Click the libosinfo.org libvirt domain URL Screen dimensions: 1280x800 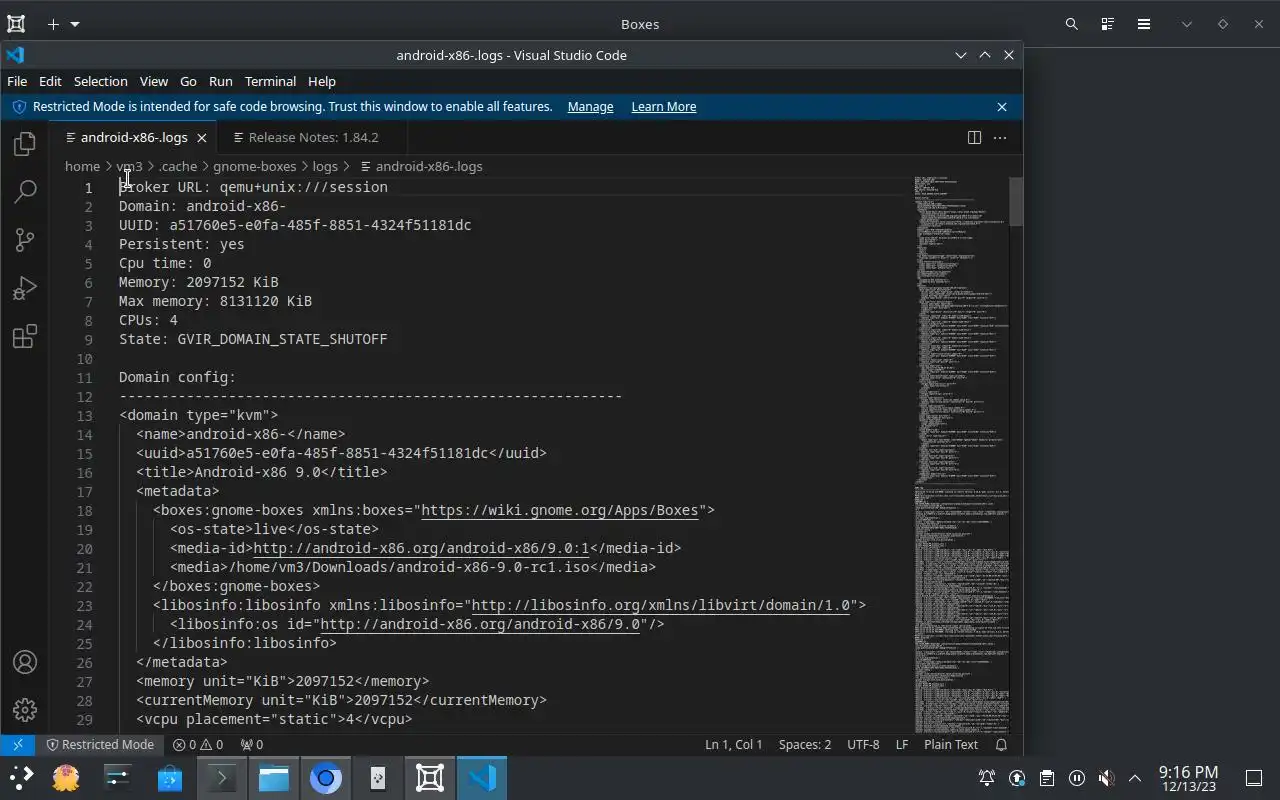point(660,605)
